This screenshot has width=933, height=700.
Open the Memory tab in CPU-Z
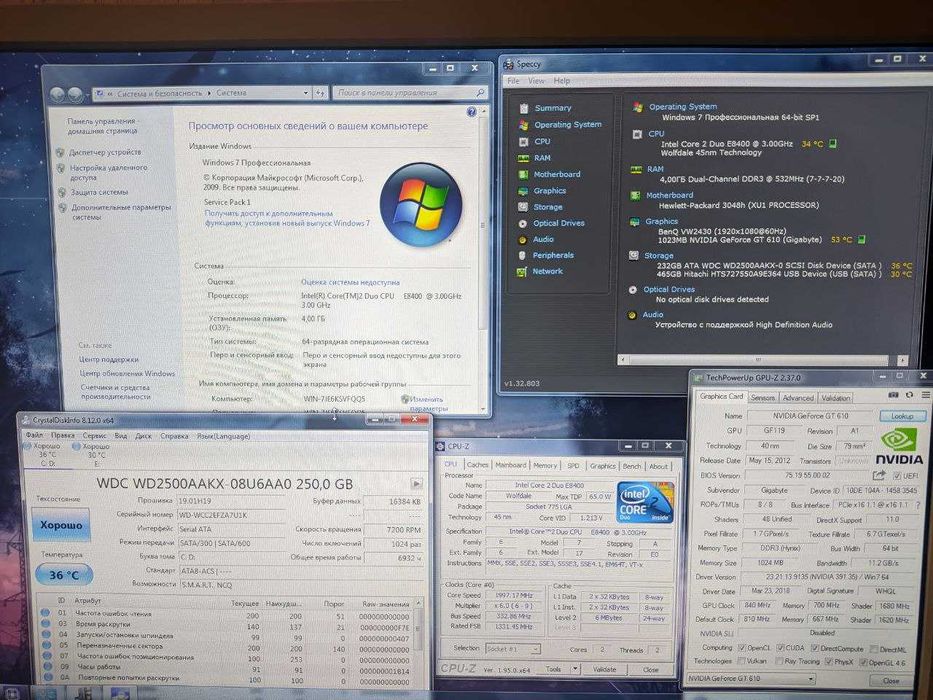[545, 465]
